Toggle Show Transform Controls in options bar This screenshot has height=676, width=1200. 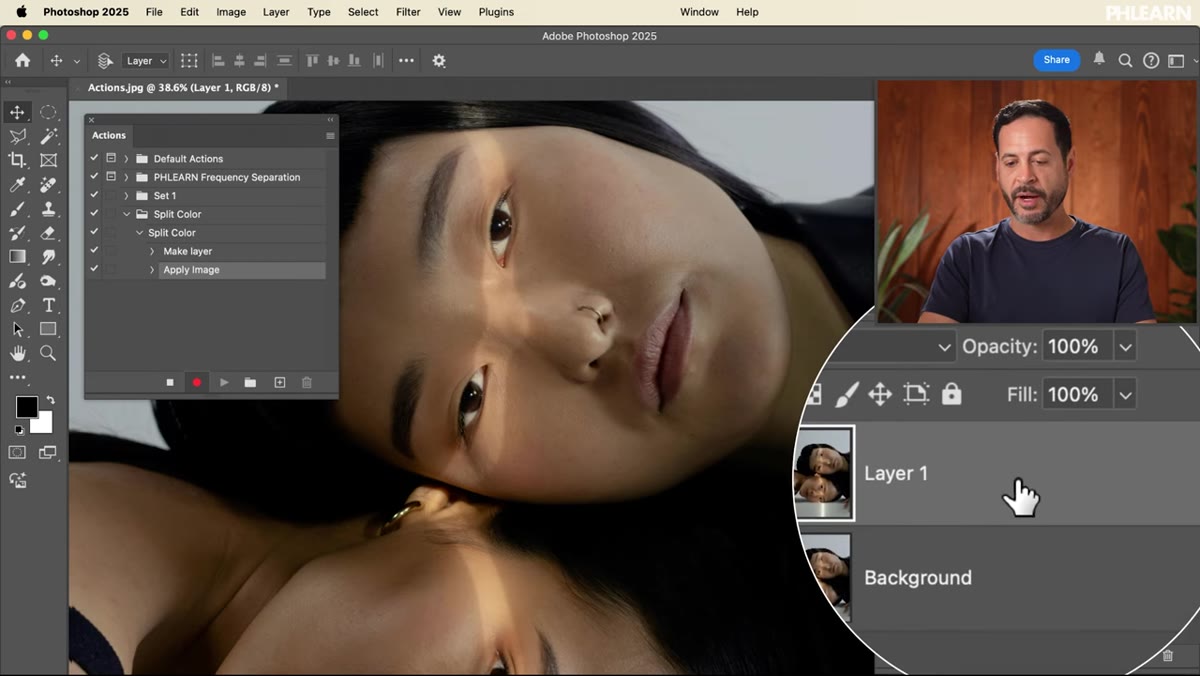coord(189,60)
